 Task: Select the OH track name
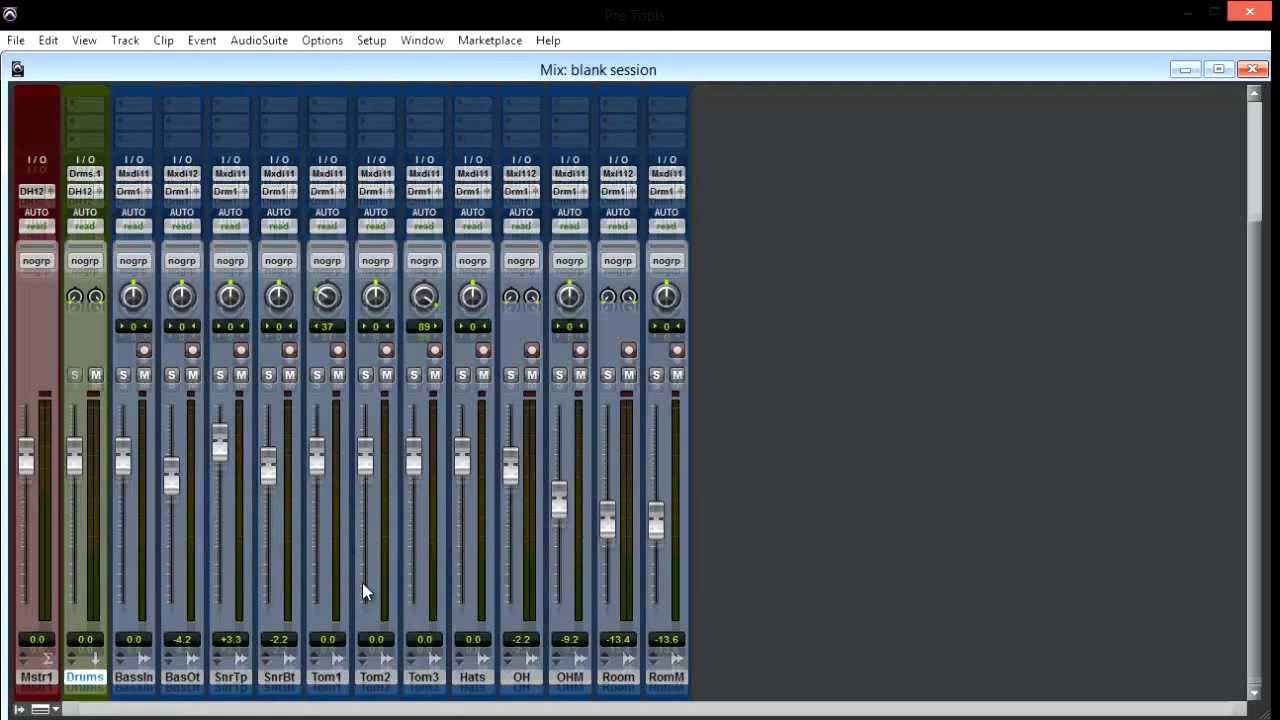(521, 677)
